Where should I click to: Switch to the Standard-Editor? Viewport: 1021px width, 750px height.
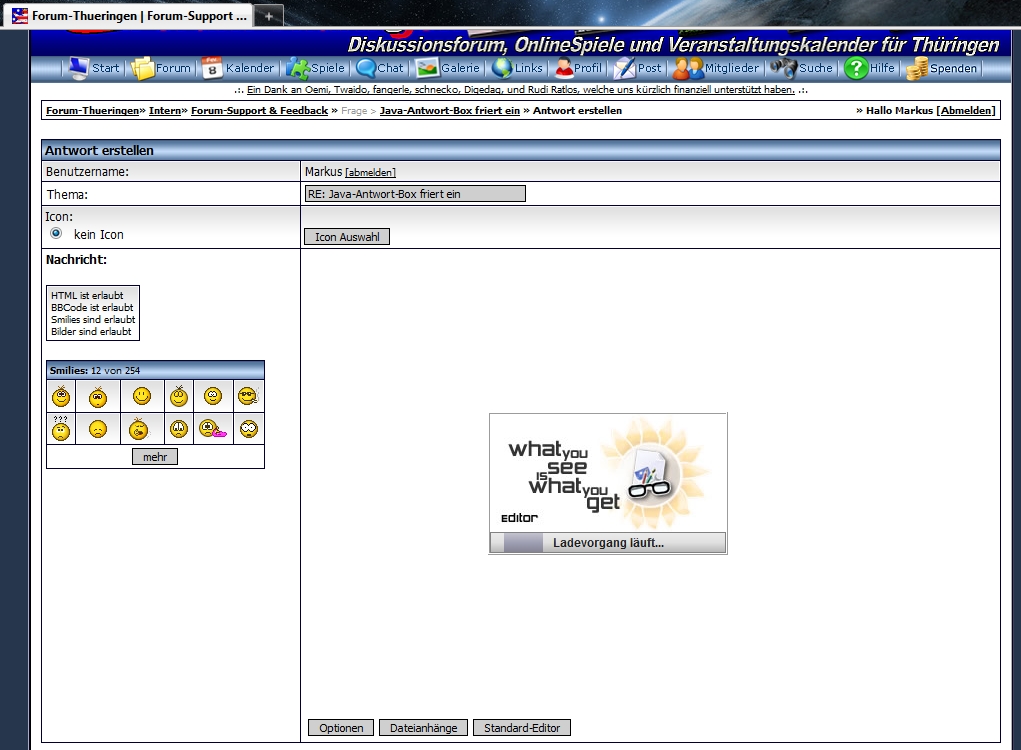[x=521, y=728]
